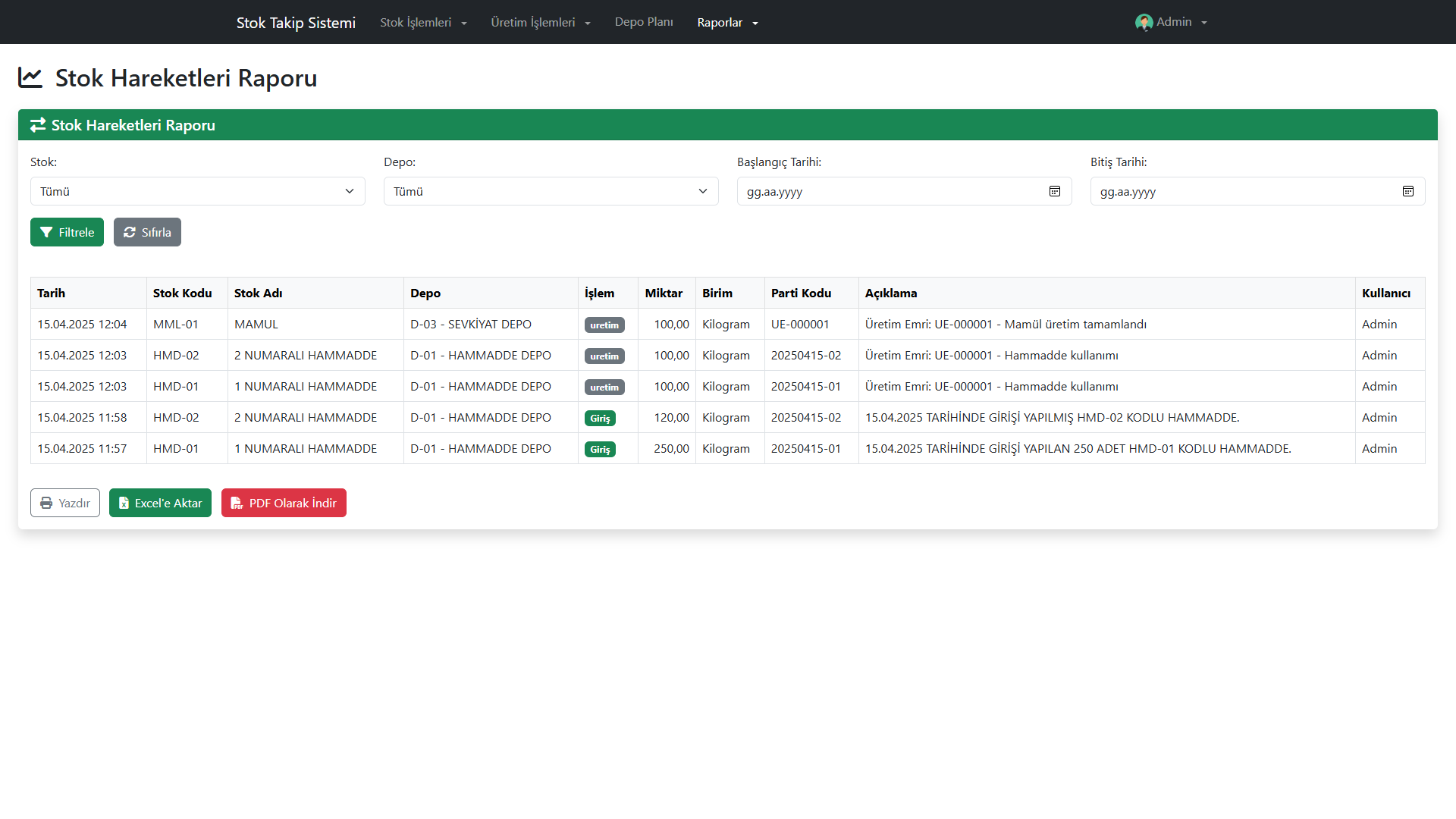Select the MAMUL stock name cell
1456x819 pixels.
[x=315, y=324]
